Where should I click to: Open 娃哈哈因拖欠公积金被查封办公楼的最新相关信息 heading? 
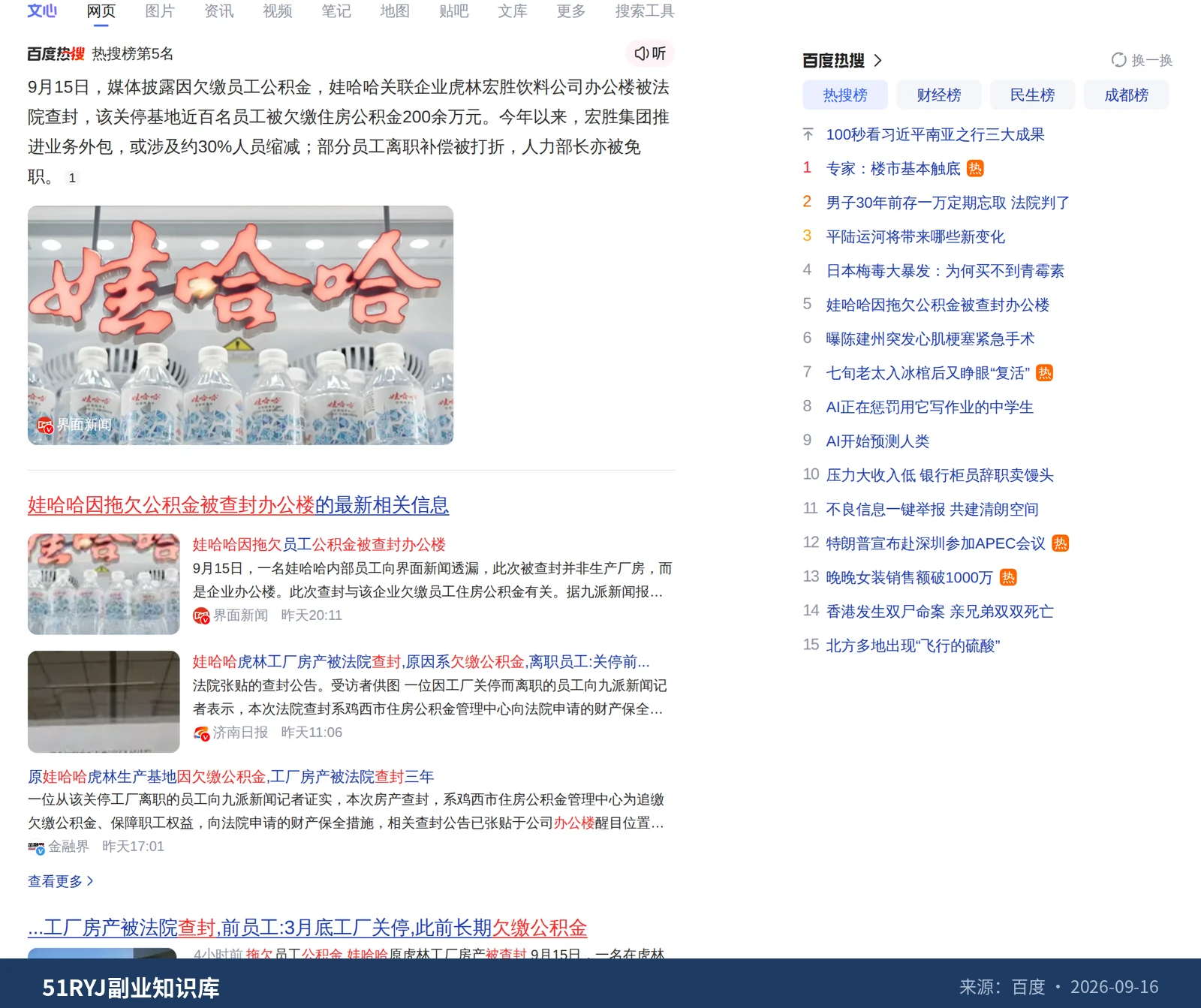click(x=238, y=505)
